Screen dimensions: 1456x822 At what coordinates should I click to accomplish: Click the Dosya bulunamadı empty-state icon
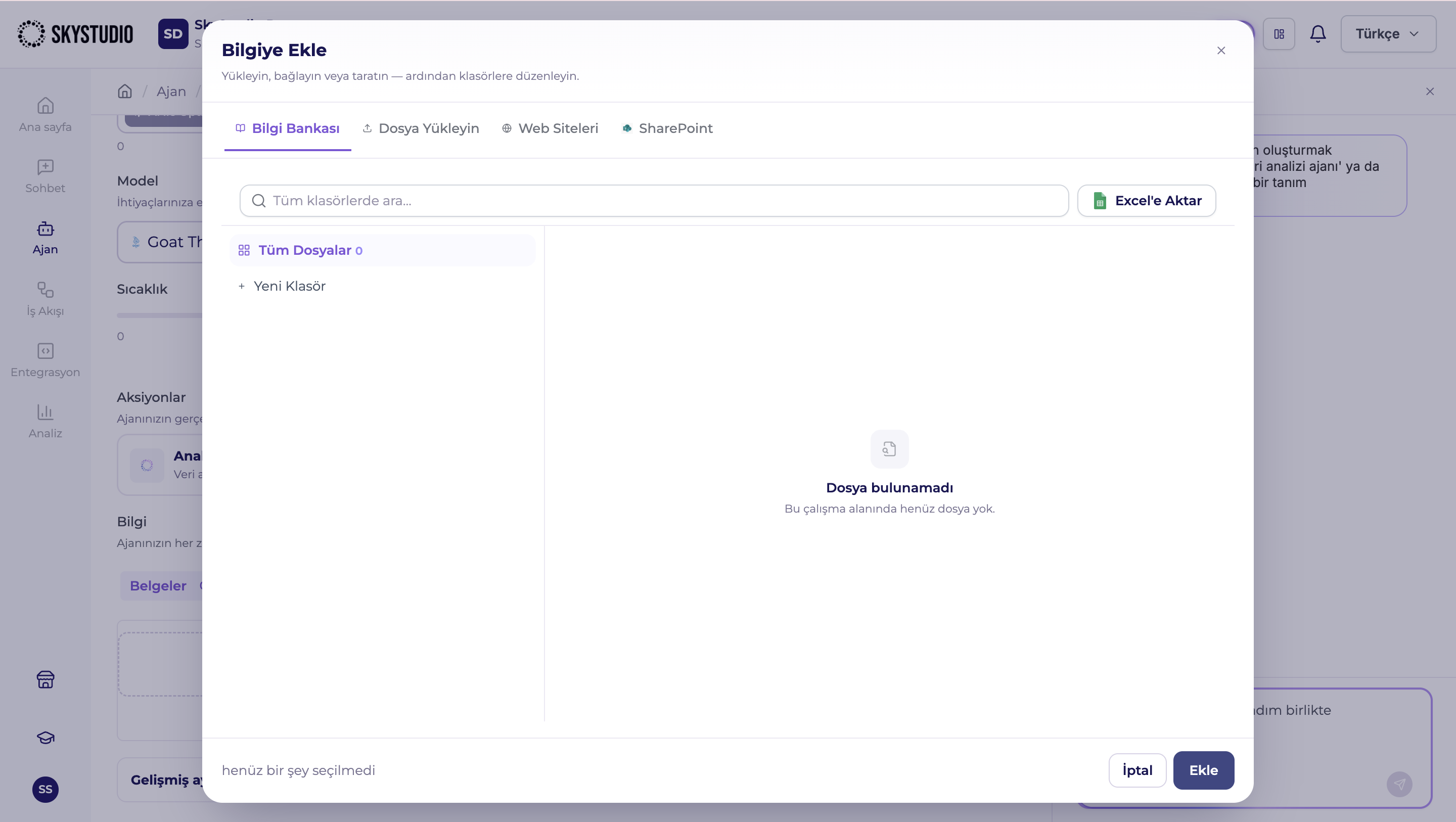pyautogui.click(x=890, y=449)
